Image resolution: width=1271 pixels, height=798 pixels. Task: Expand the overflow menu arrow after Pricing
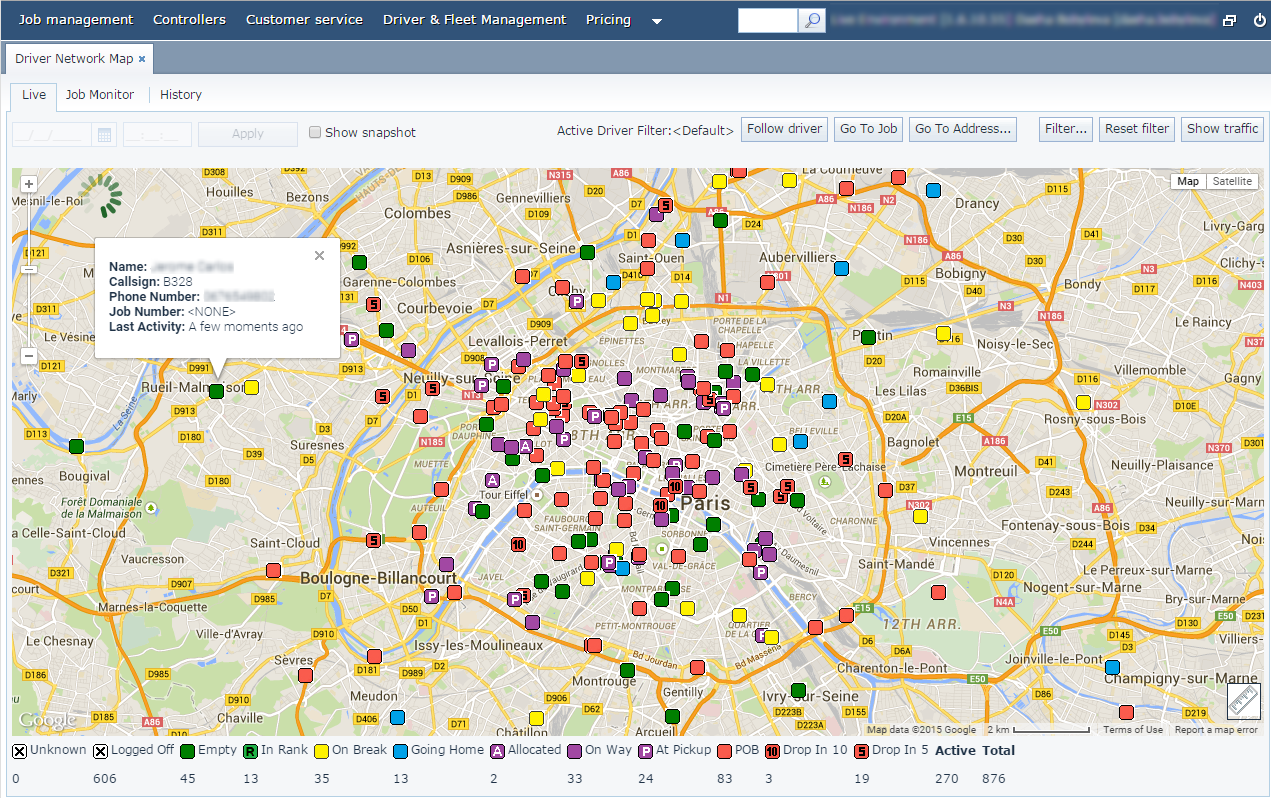click(657, 21)
